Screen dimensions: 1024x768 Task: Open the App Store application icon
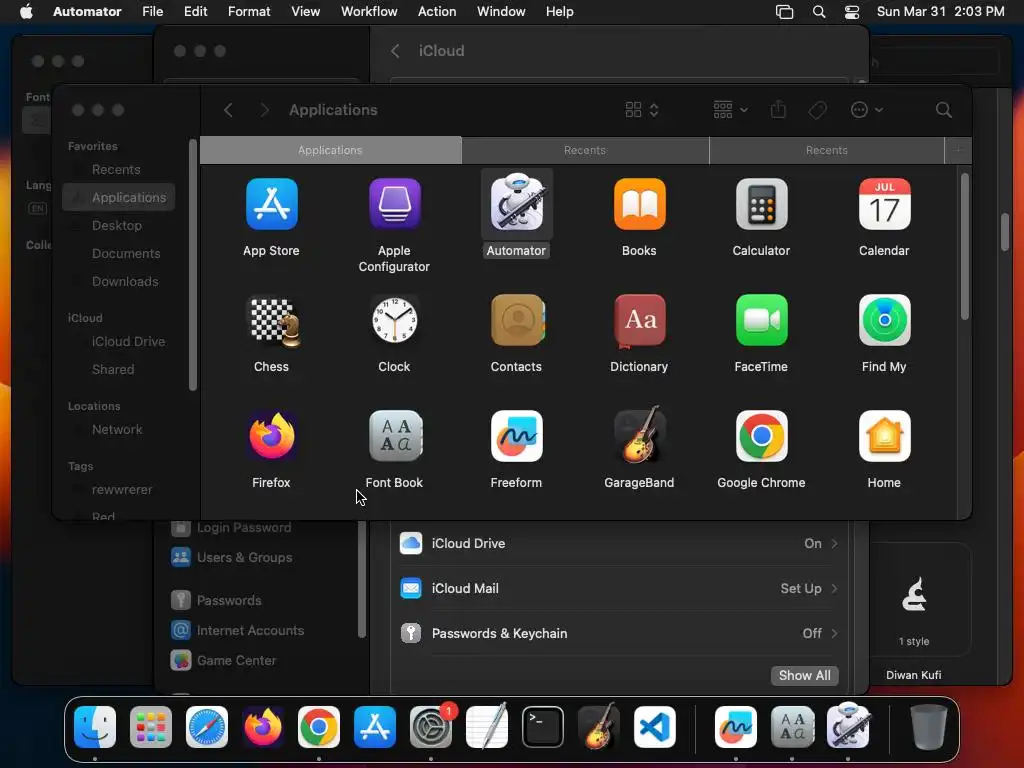tap(272, 204)
